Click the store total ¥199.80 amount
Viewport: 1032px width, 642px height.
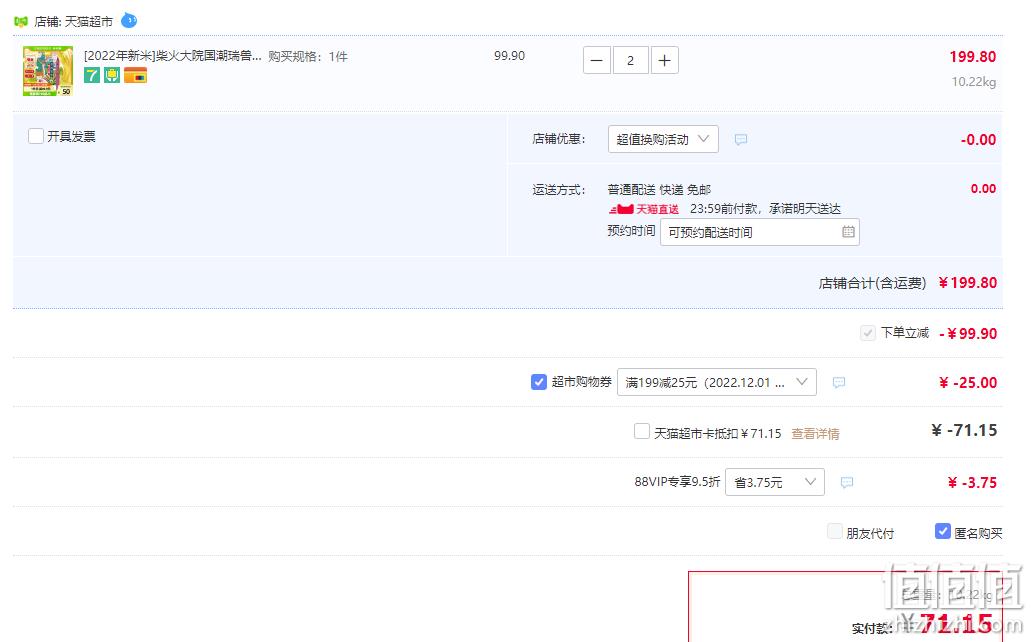pos(968,283)
